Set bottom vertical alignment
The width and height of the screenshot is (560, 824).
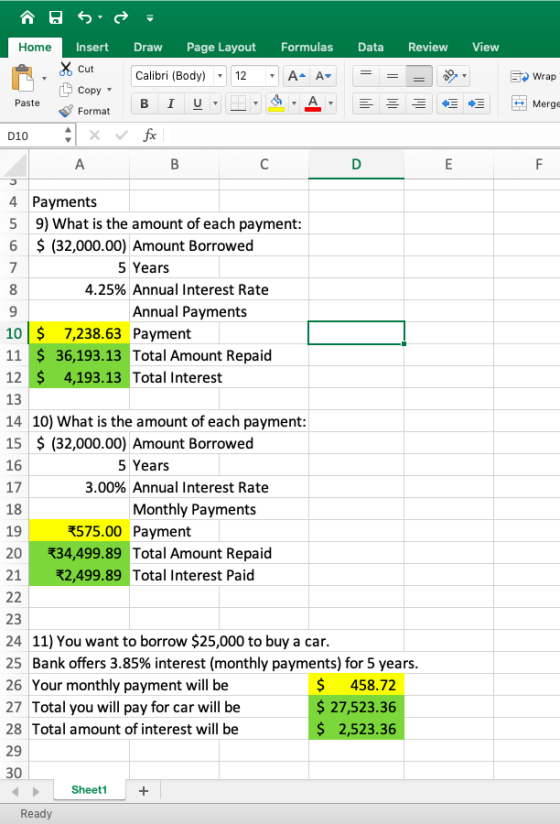pos(419,76)
